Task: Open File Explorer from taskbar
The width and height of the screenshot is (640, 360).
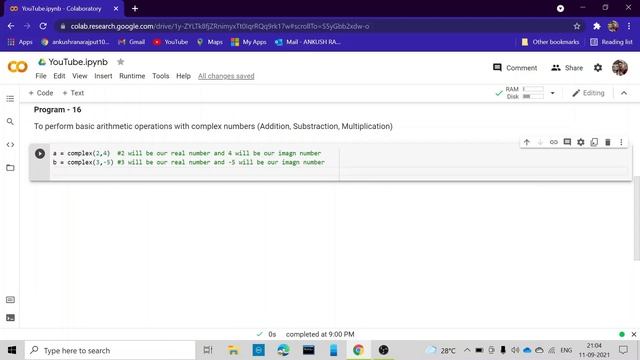Action: pos(233,350)
